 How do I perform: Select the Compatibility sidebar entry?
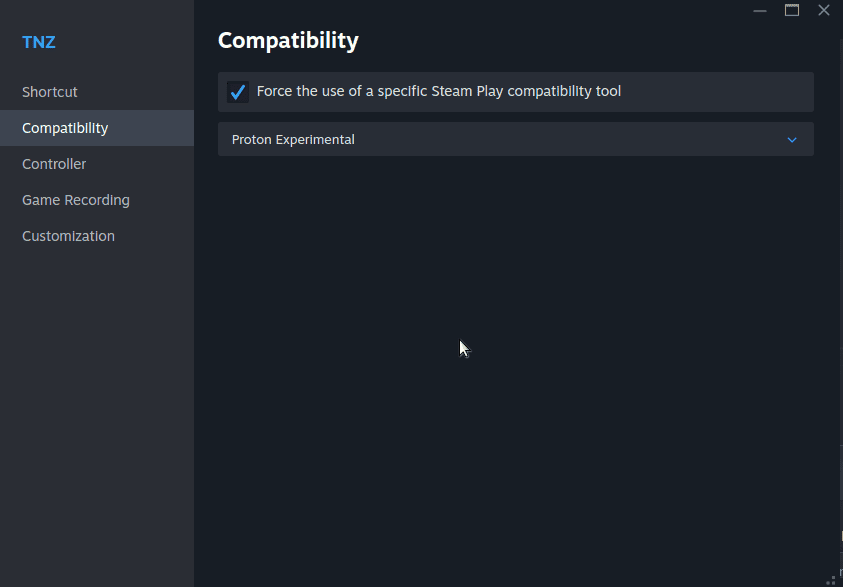[x=66, y=128]
